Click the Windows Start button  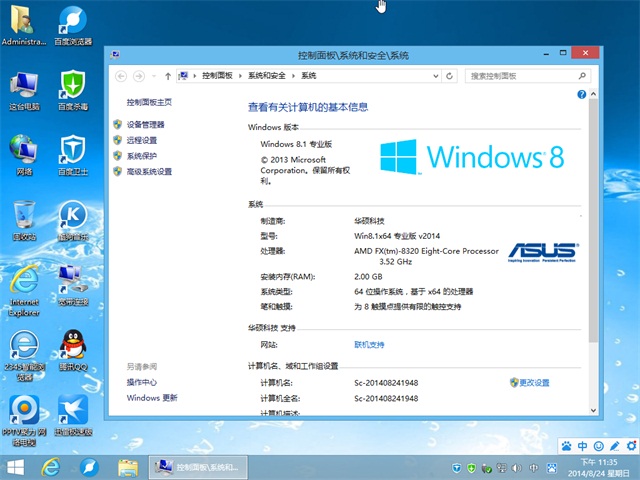tap(16, 467)
